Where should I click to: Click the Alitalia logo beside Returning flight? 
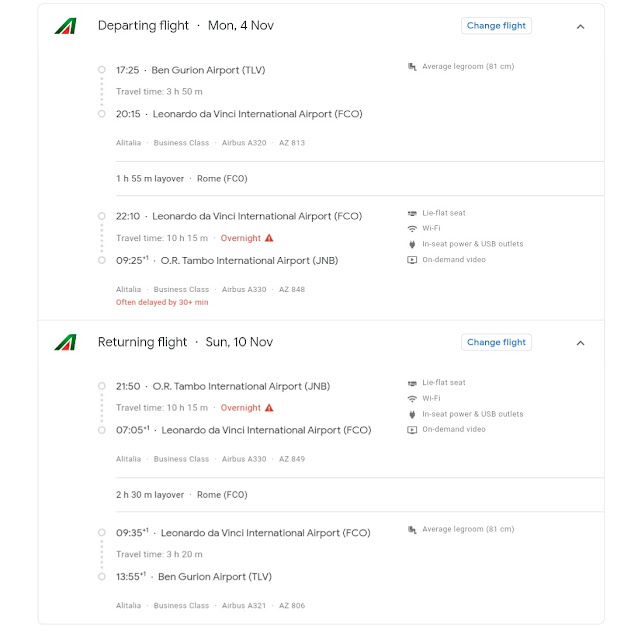coord(65,342)
